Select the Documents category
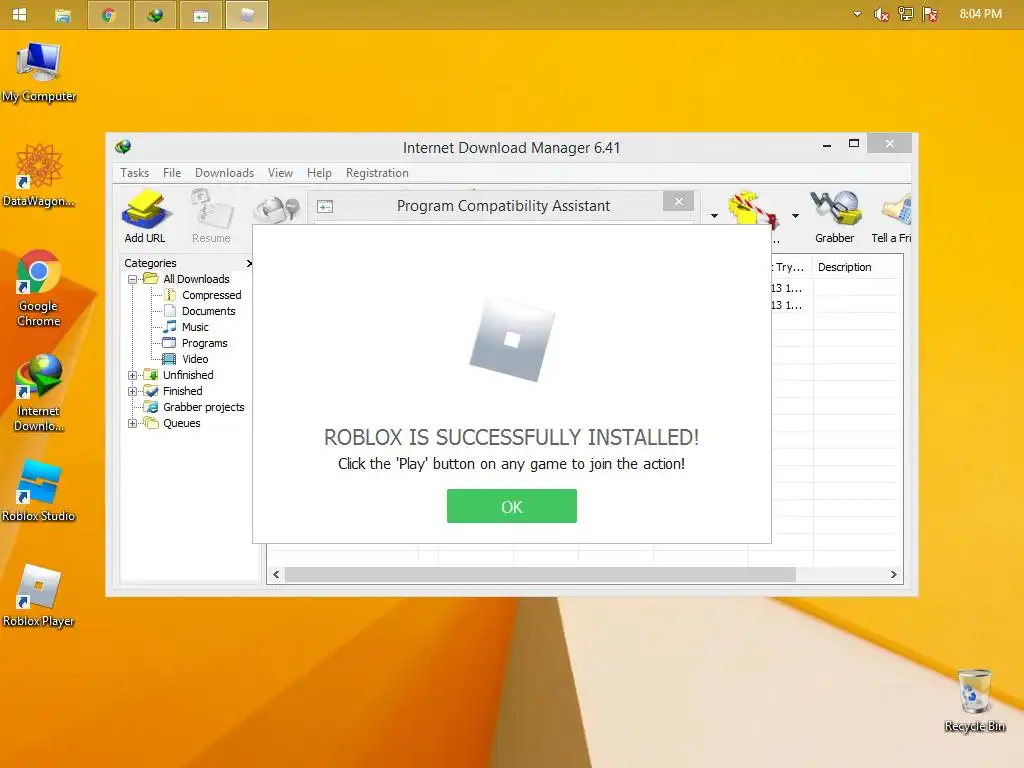 208,312
